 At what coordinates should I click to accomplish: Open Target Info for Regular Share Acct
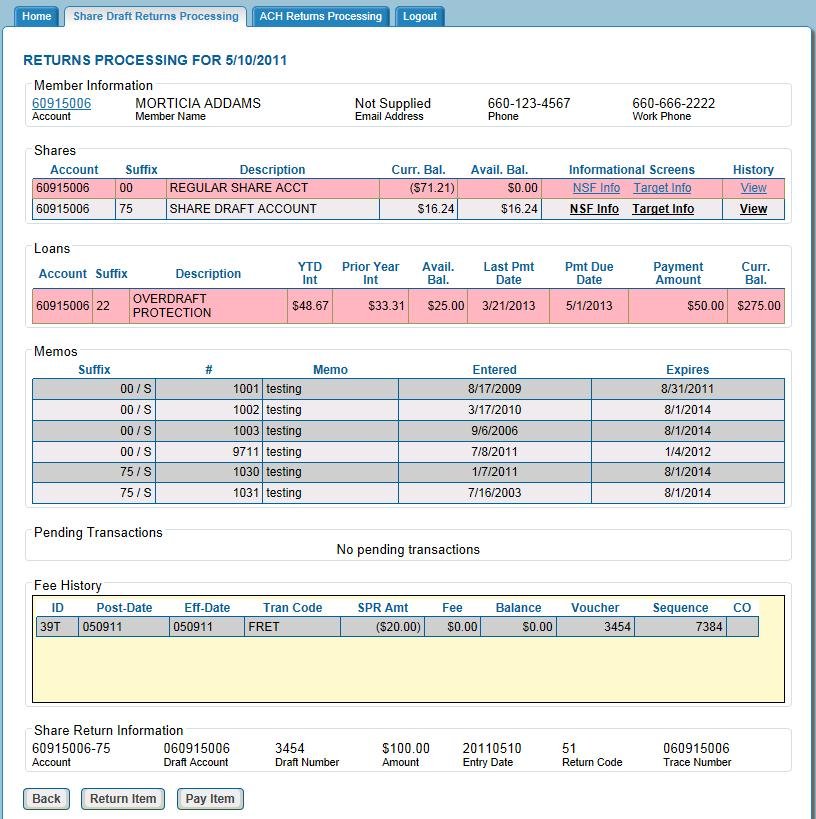[662, 188]
